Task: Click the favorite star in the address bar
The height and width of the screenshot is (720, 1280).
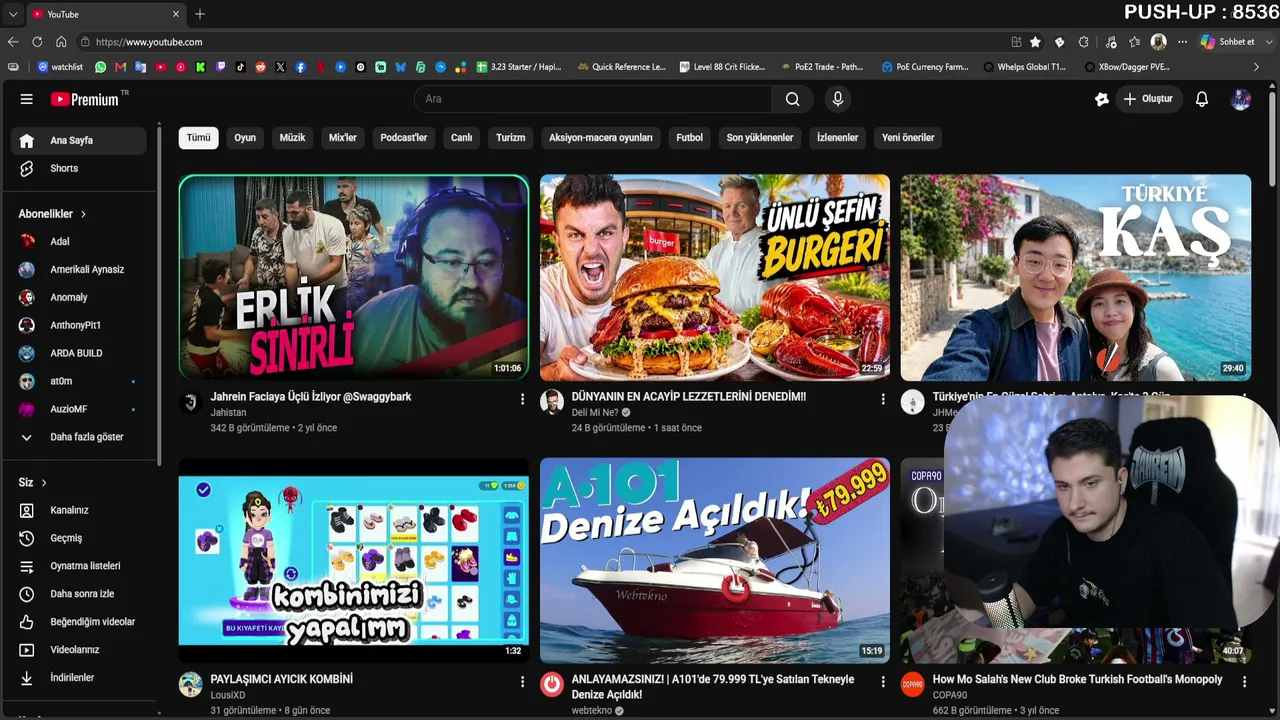Action: pos(1035,42)
